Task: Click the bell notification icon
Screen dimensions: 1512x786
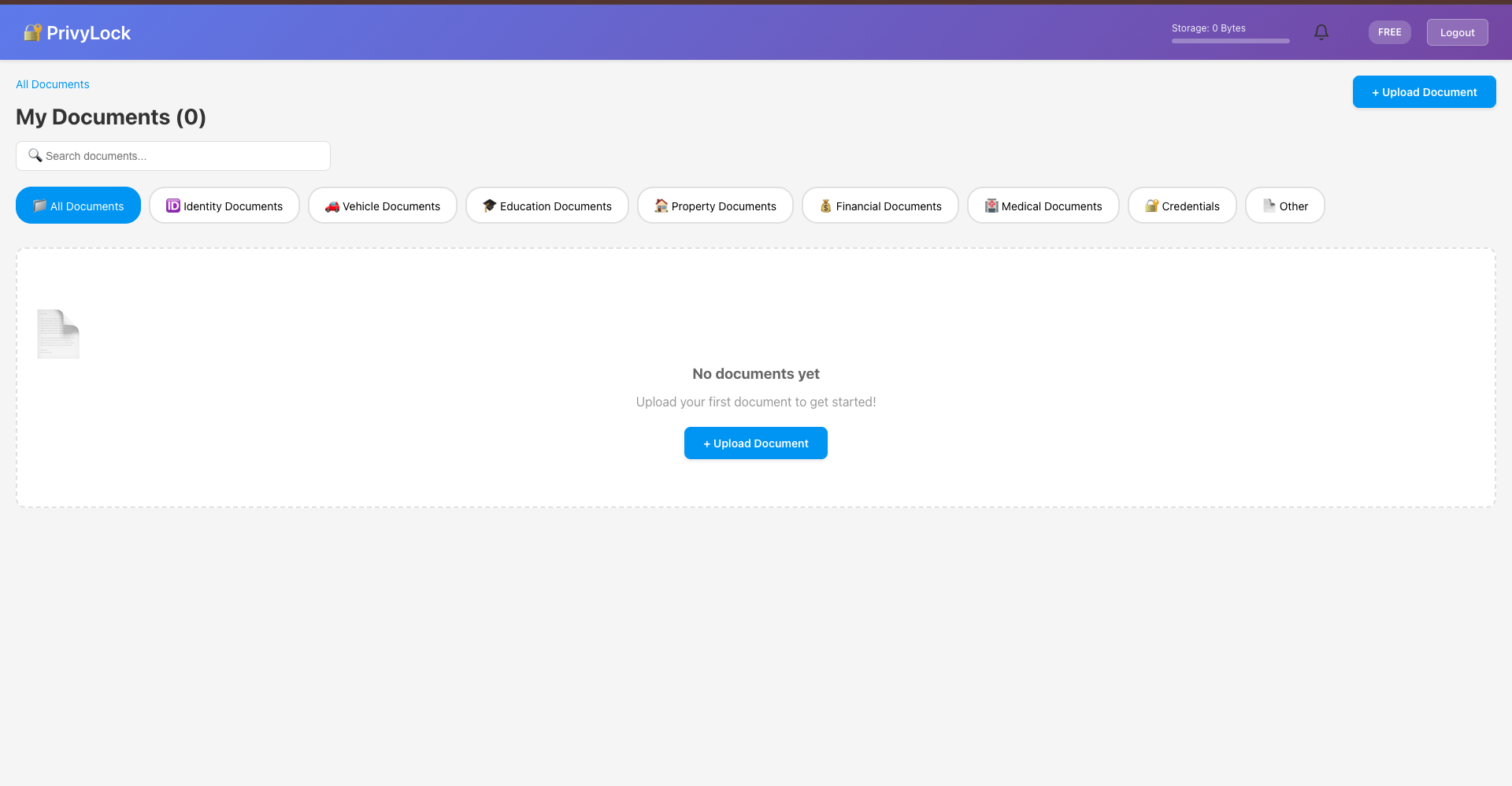Action: click(1321, 32)
